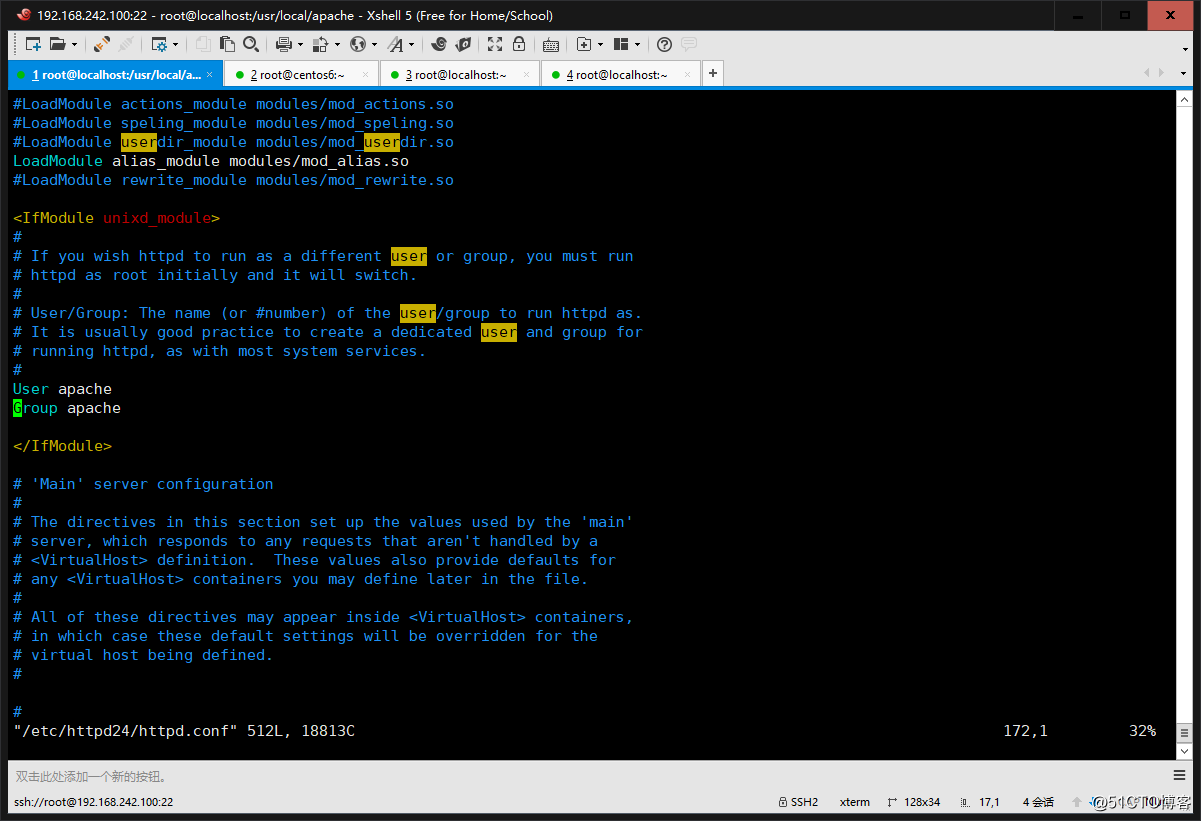Open the tab list dropdown arrow
This screenshot has width=1201, height=821.
[x=1181, y=74]
